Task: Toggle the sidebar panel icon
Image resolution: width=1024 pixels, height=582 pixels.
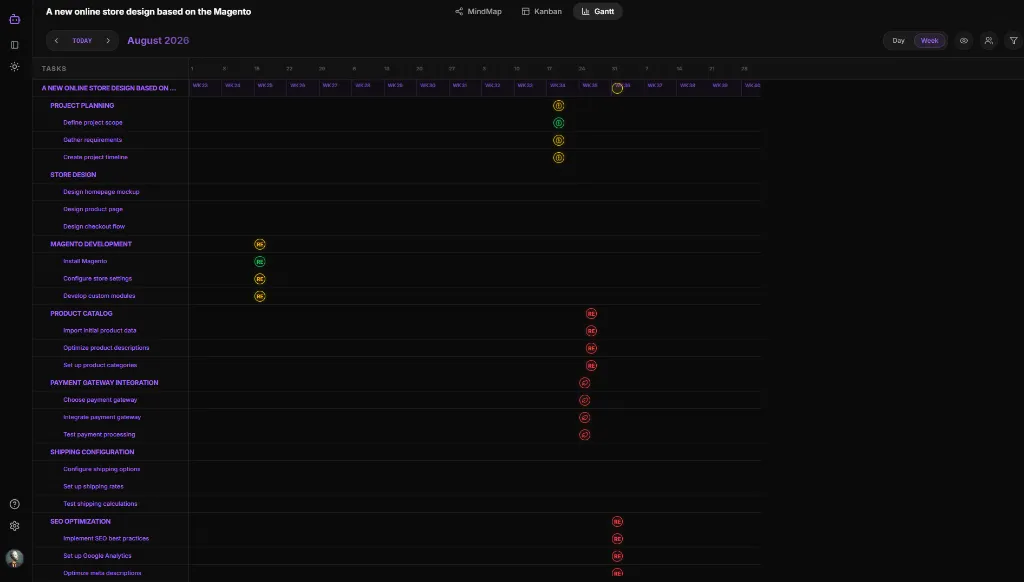Action: (14, 45)
